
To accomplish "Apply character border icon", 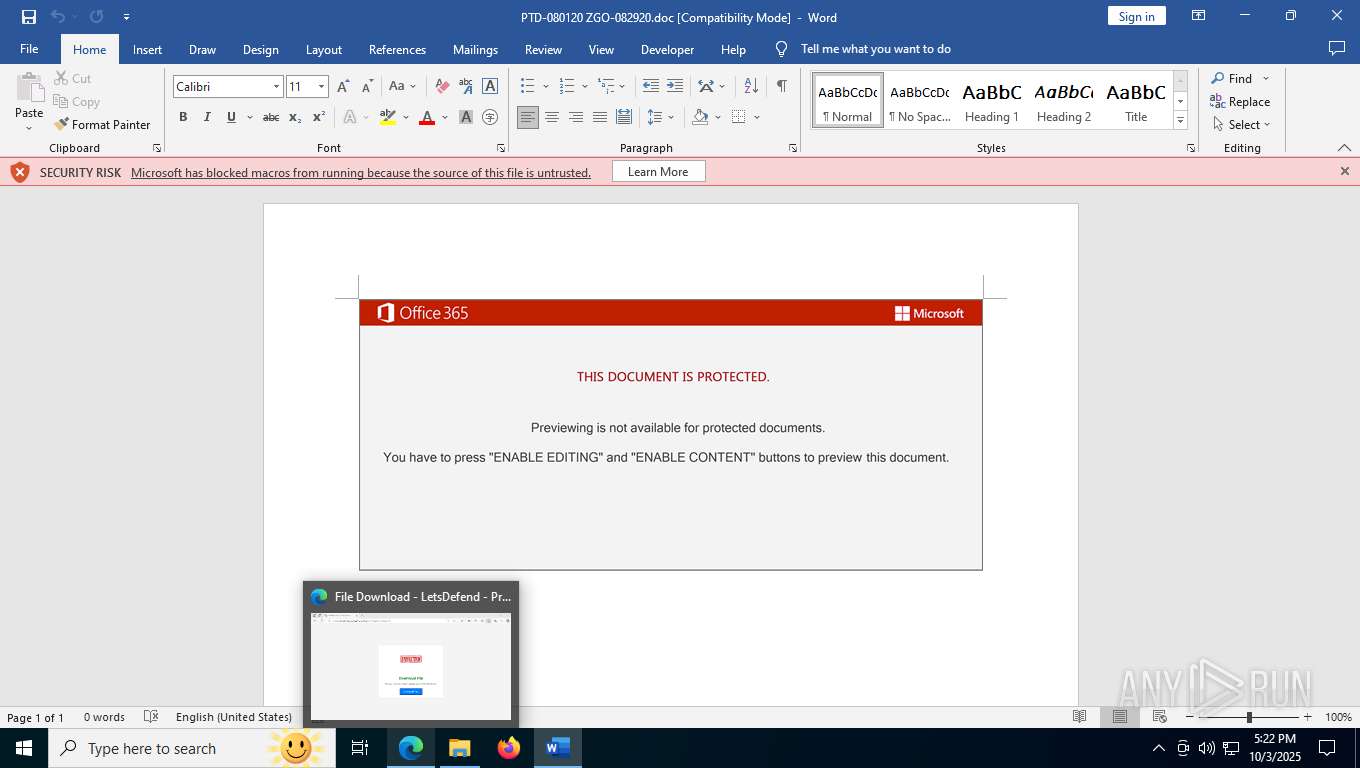I will 490,87.
